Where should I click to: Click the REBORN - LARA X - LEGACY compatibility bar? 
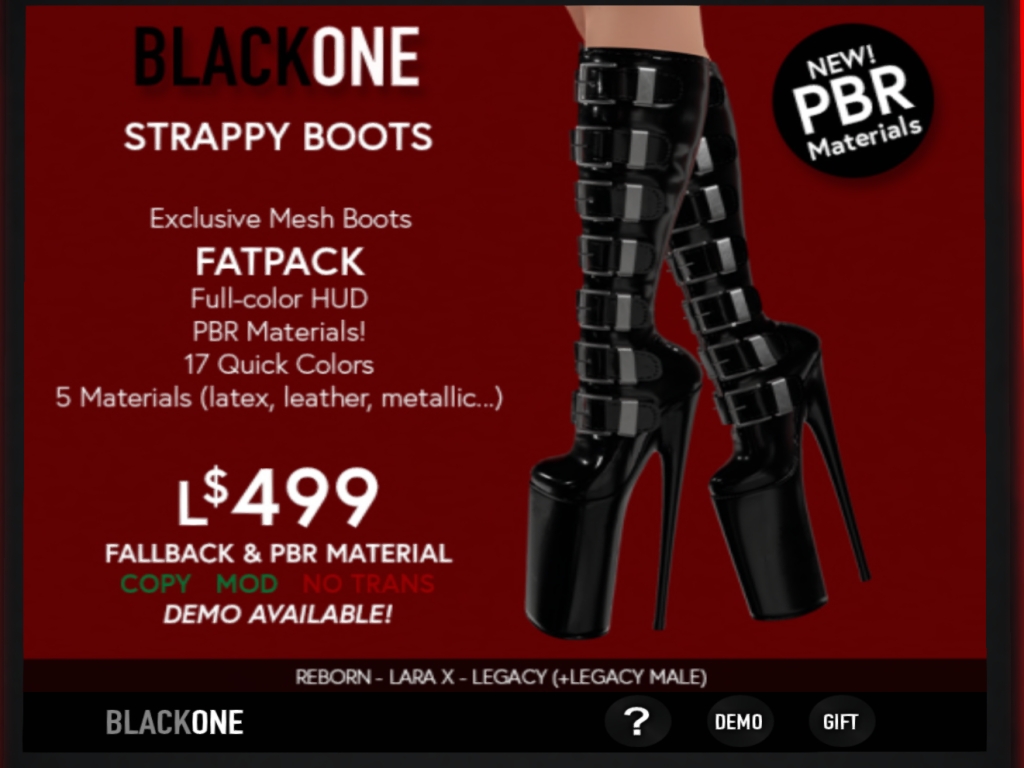(x=504, y=677)
